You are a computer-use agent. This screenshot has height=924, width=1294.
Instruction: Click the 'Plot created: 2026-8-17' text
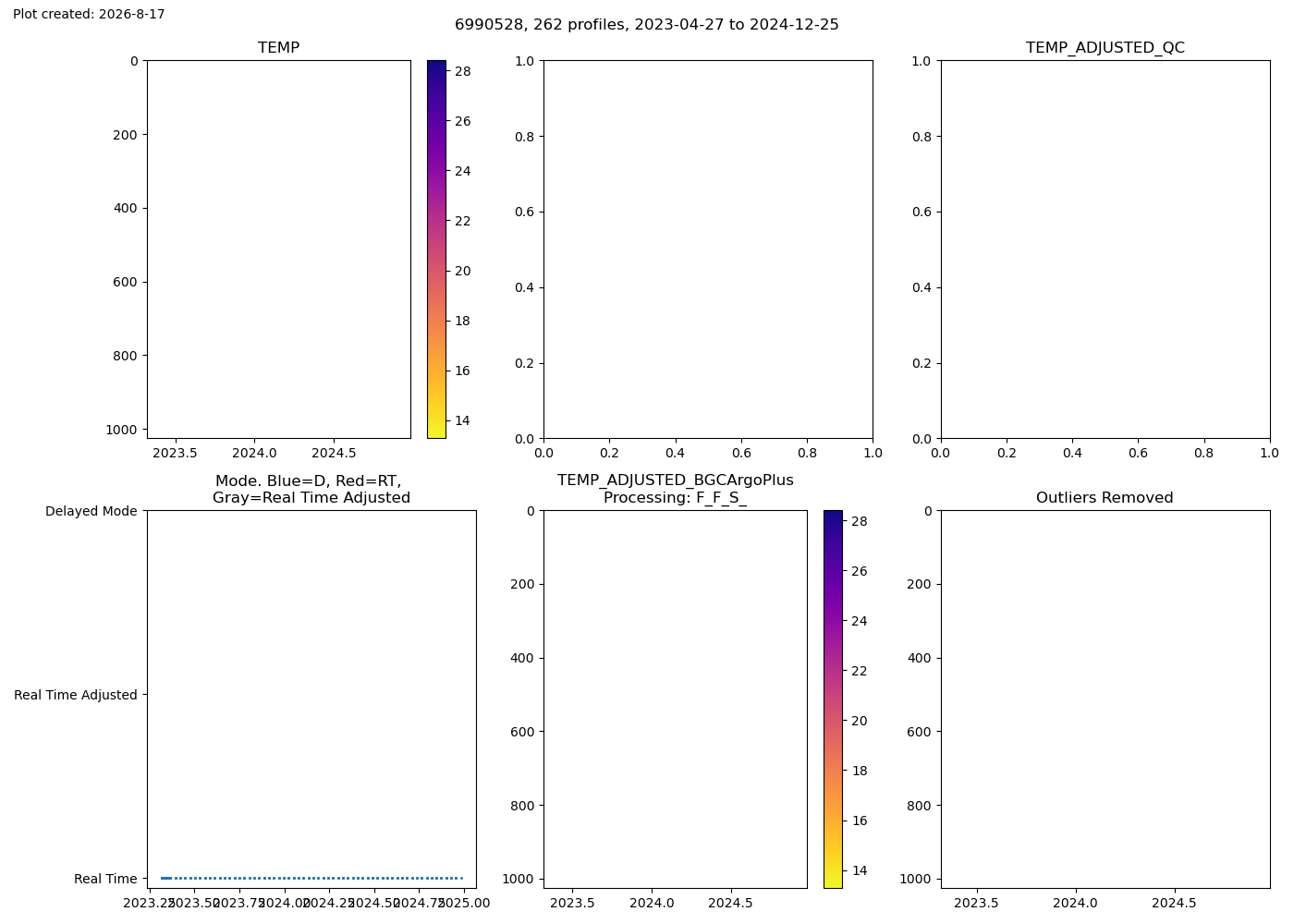[89, 15]
